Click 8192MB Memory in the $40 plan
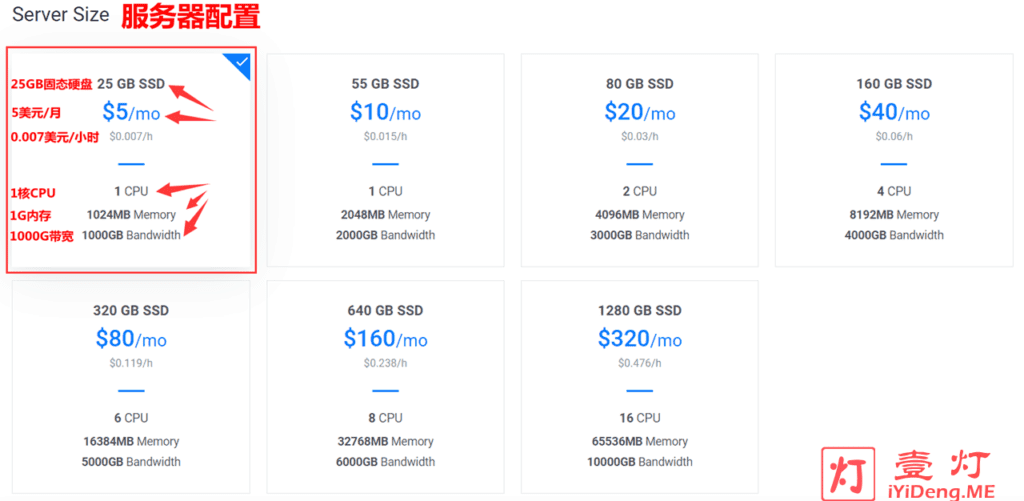The image size is (1024, 501). (x=894, y=215)
